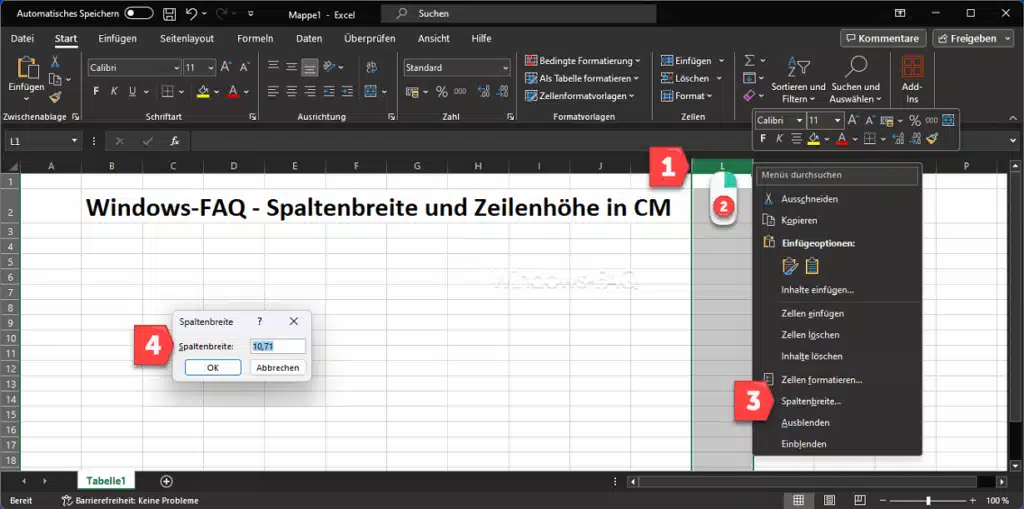Click the Suchen search box in title bar

click(519, 14)
